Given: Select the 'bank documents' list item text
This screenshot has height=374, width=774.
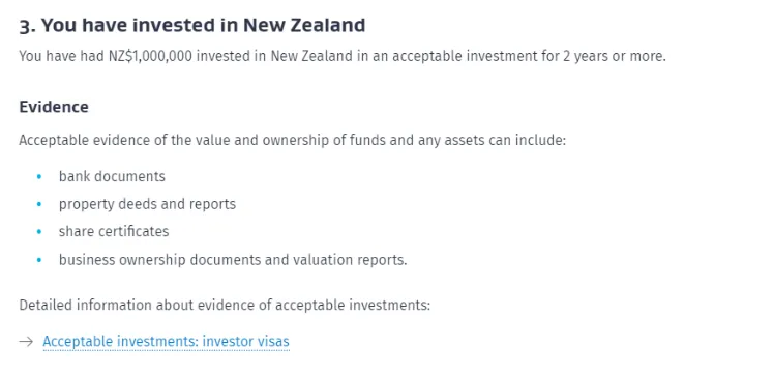Looking at the screenshot, I should 112,176.
